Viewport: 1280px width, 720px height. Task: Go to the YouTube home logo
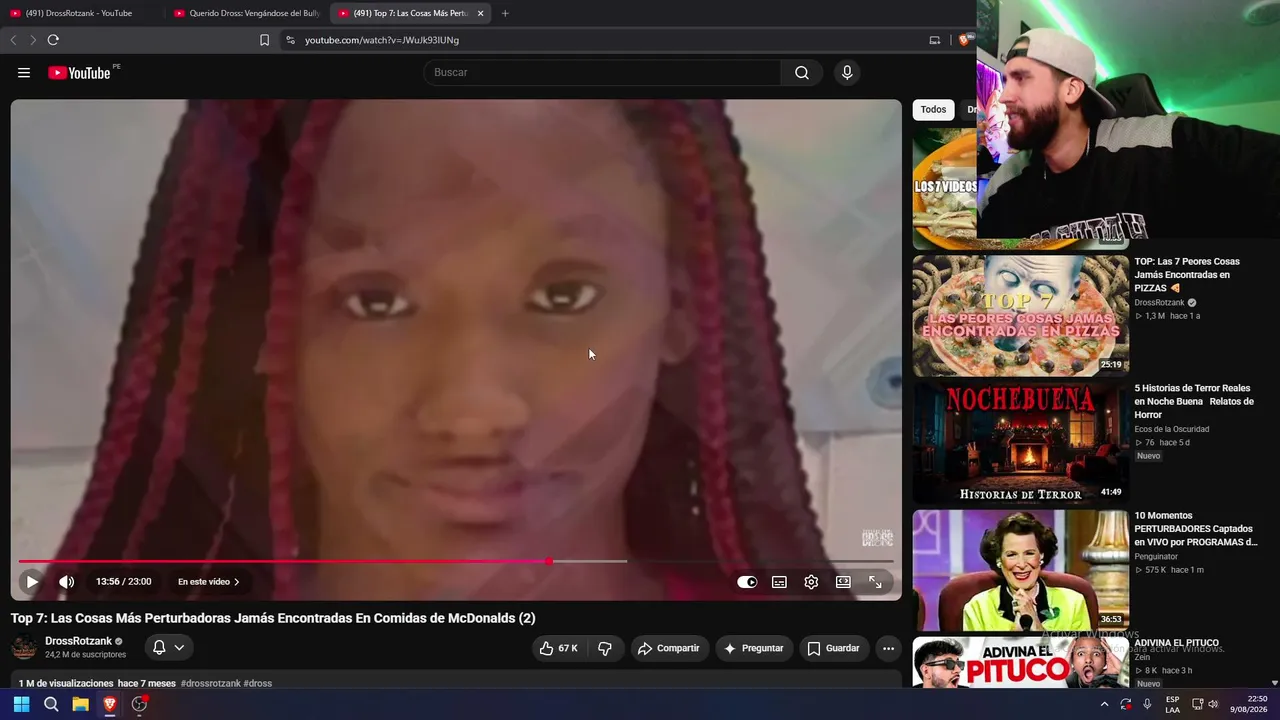coord(79,73)
